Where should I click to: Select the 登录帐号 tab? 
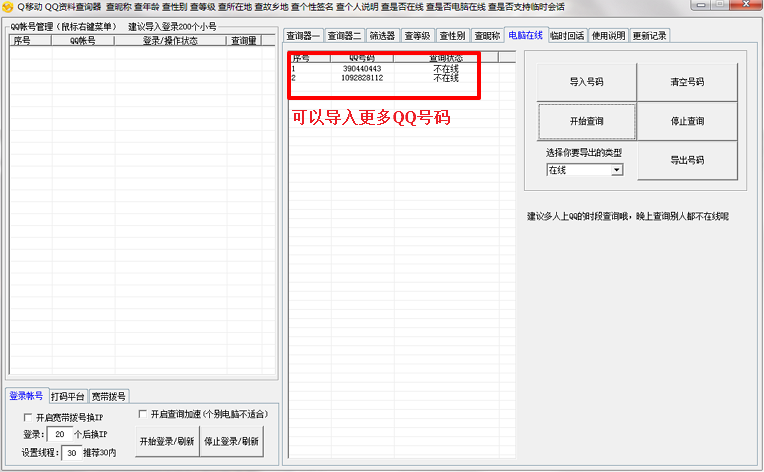point(26,396)
